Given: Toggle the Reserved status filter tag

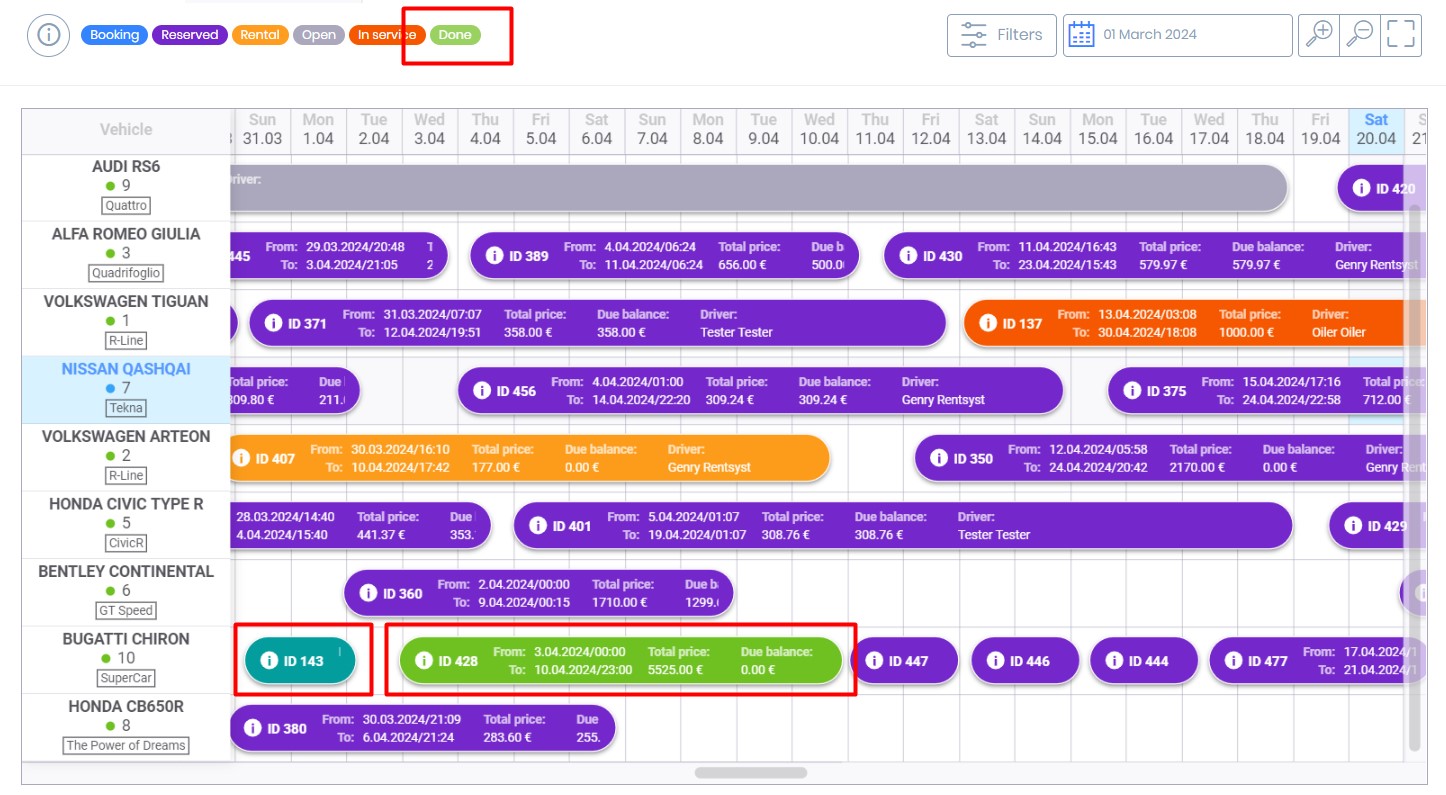Looking at the screenshot, I should (x=189, y=35).
